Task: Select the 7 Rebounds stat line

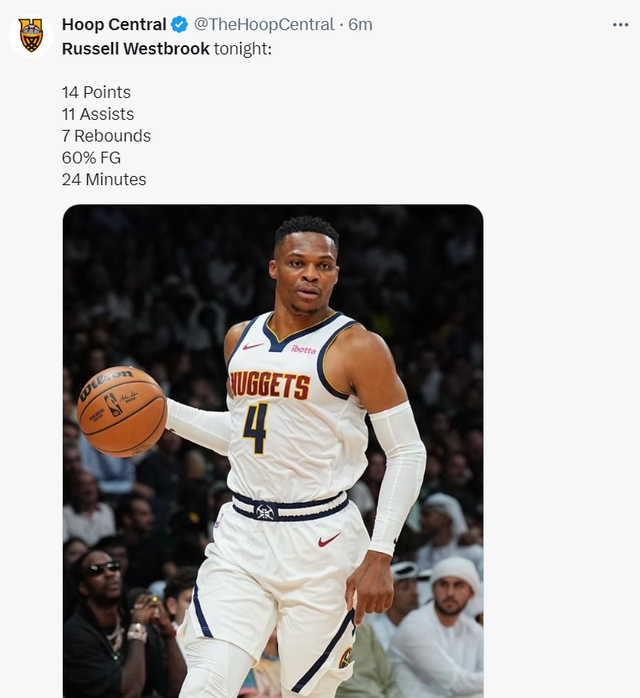Action: click(106, 136)
